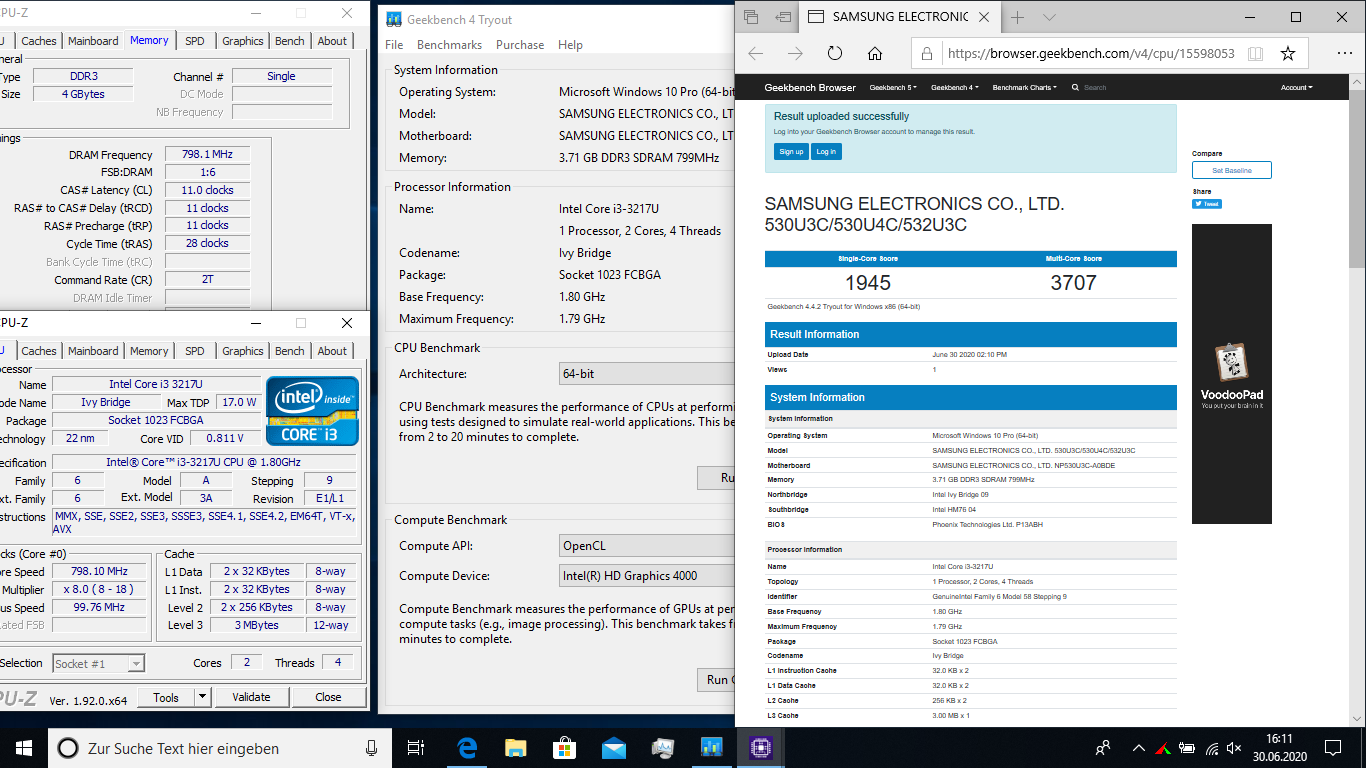Switch to SPD tab in CPU-Z memory window
The height and width of the screenshot is (768, 1366).
[195, 41]
